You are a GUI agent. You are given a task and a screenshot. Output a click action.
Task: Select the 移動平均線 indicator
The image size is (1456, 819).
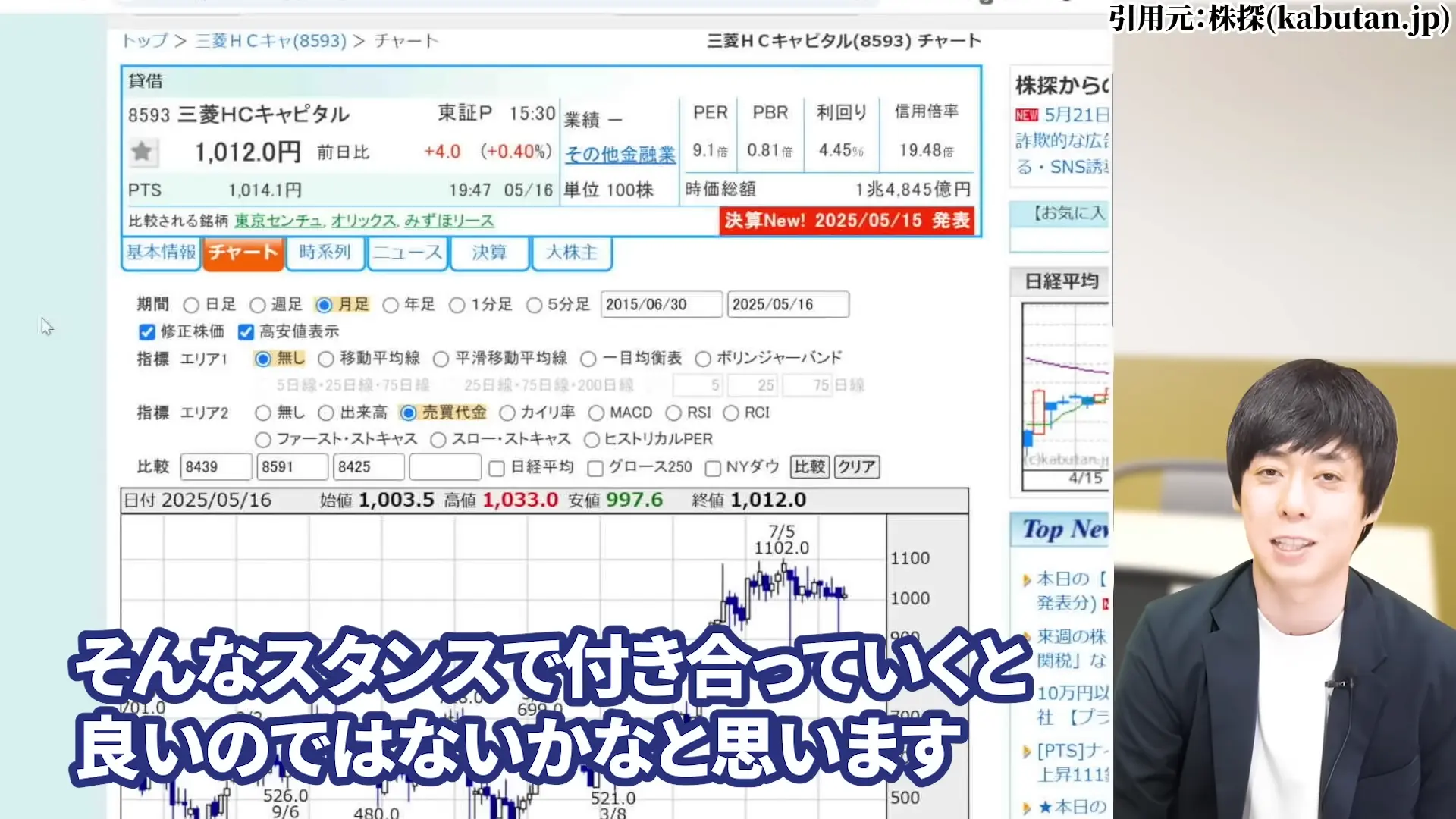click(326, 359)
